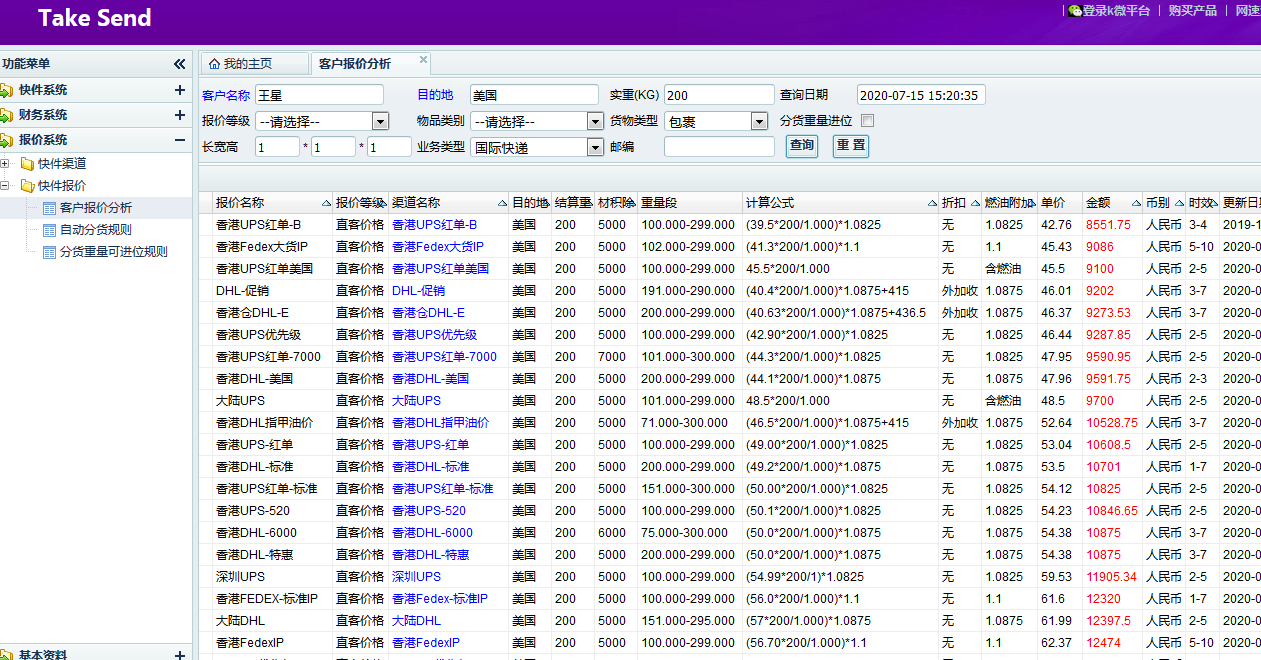Click the 分货重量可进位规则 table icon

point(50,252)
